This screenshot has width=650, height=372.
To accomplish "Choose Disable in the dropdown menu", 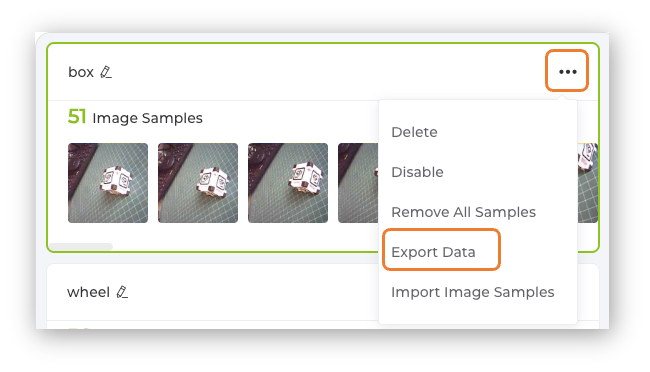I will [417, 172].
